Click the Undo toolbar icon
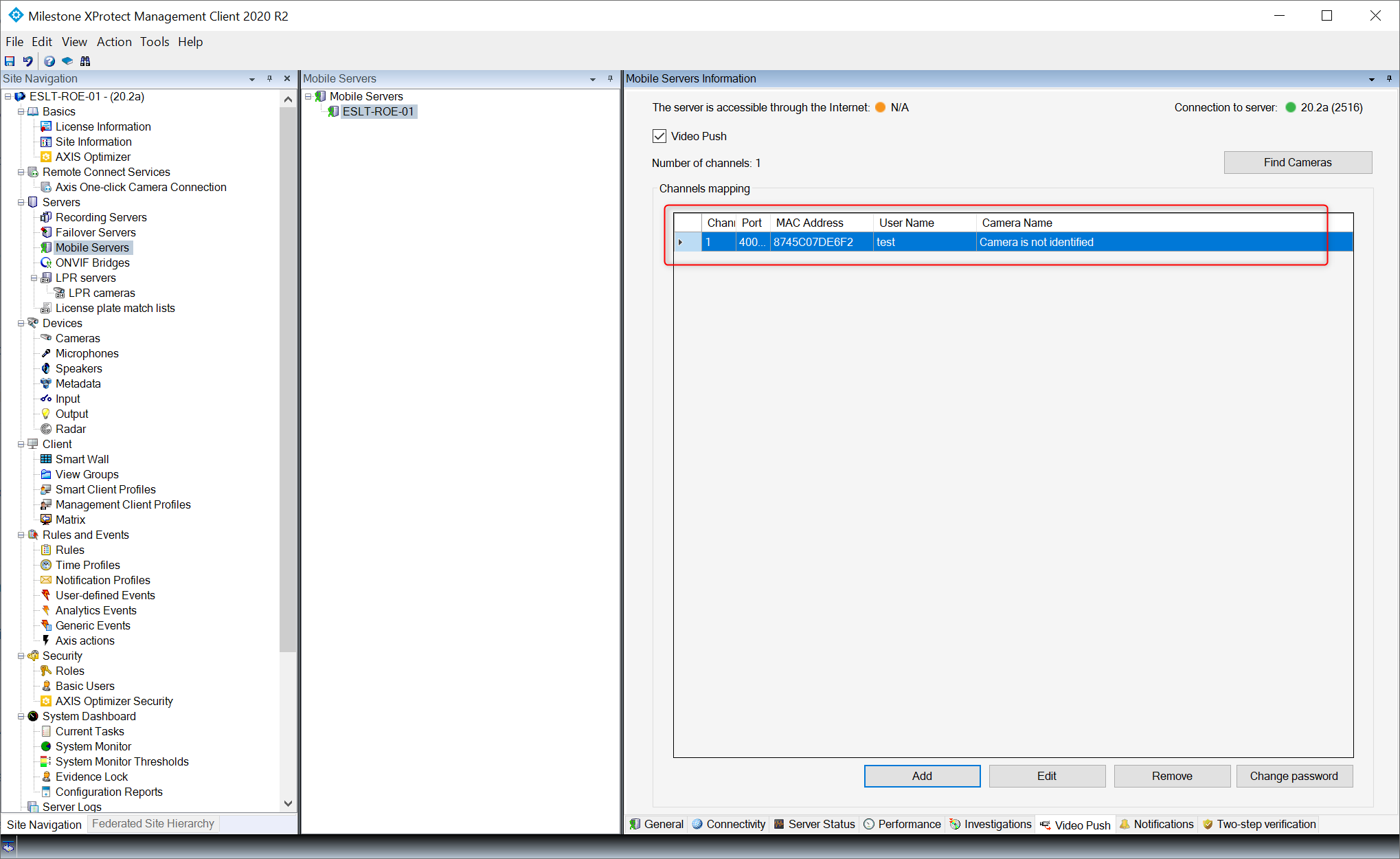Image resolution: width=1400 pixels, height=859 pixels. (27, 61)
